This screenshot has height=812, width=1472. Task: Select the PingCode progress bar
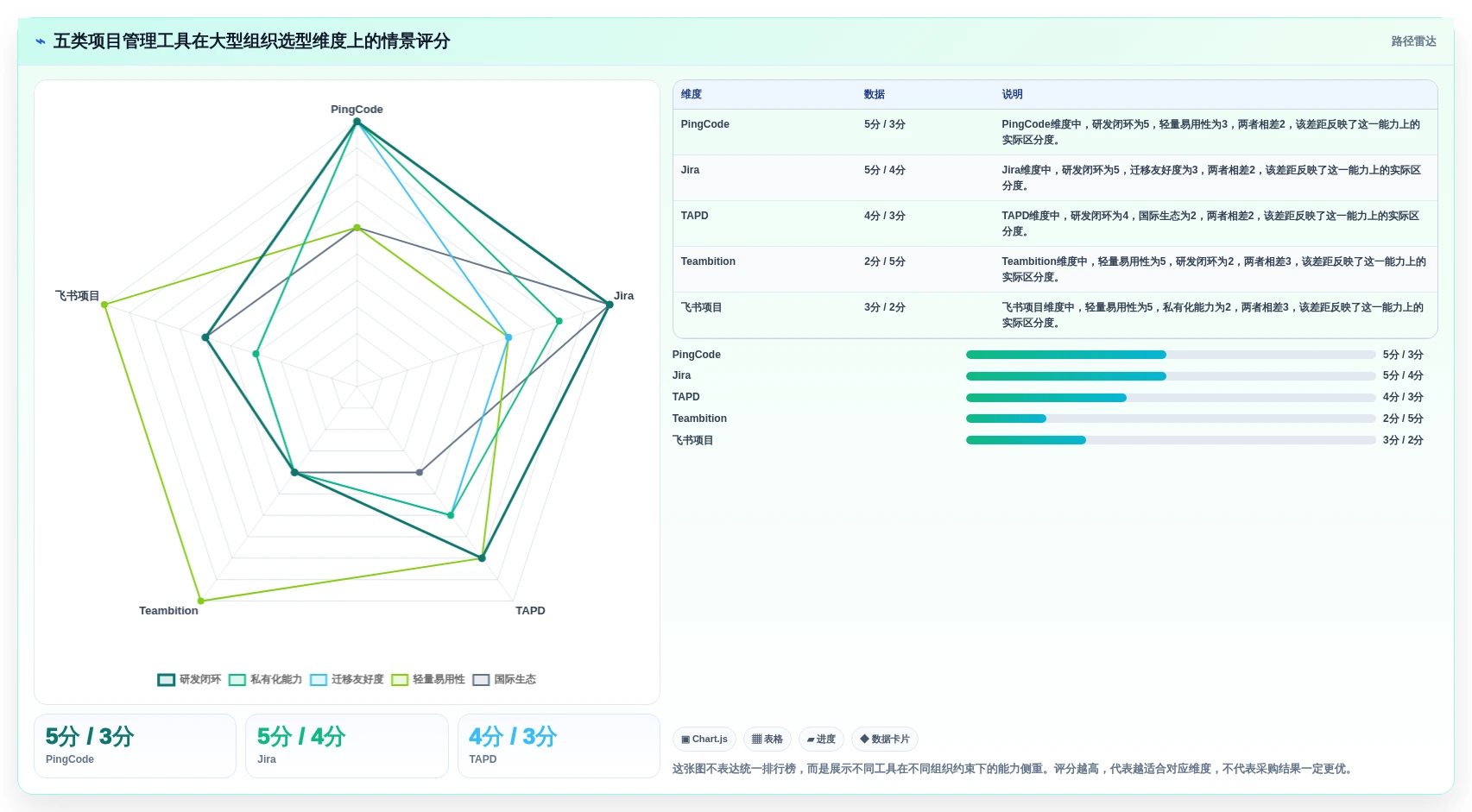point(1170,355)
